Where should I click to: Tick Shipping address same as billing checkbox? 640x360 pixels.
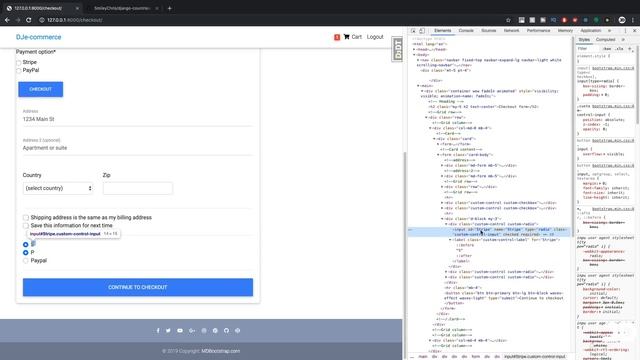click(x=26, y=218)
